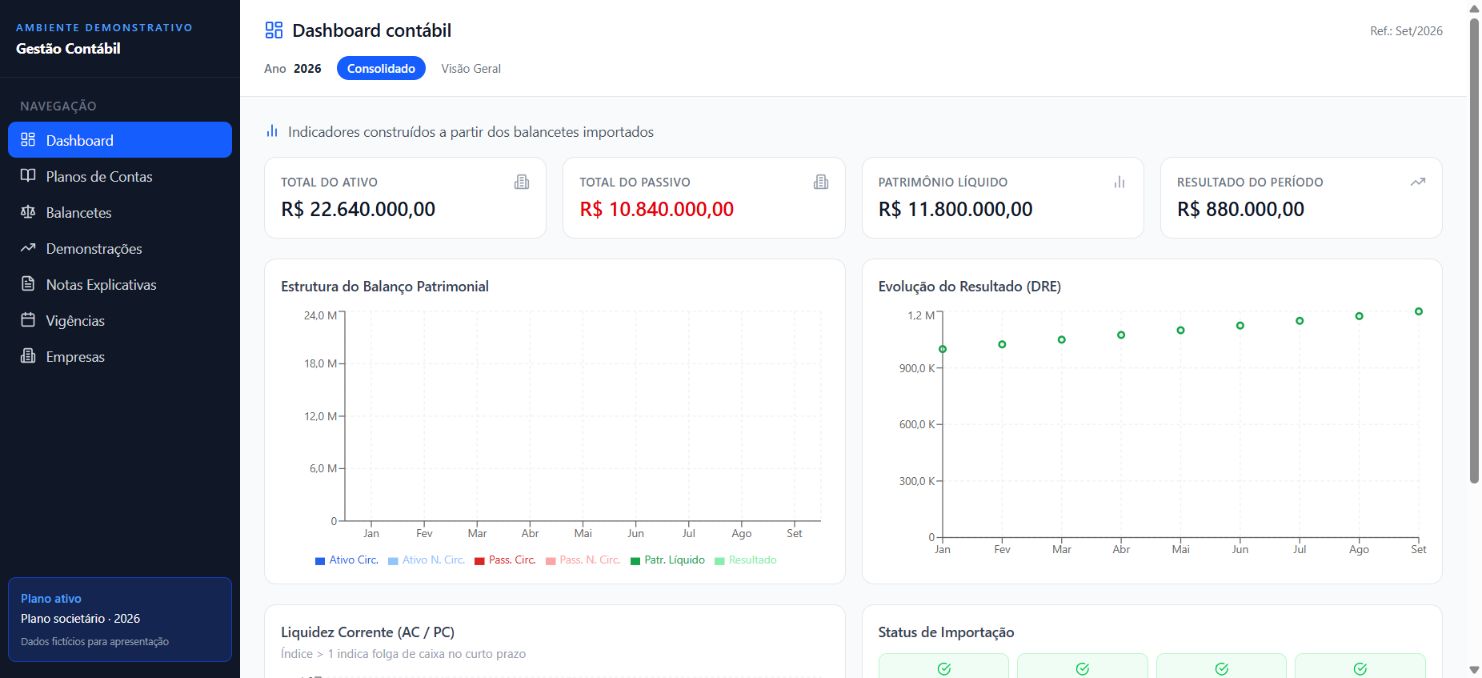The height and width of the screenshot is (678, 1482).
Task: Click the year value 2026
Action: [307, 69]
